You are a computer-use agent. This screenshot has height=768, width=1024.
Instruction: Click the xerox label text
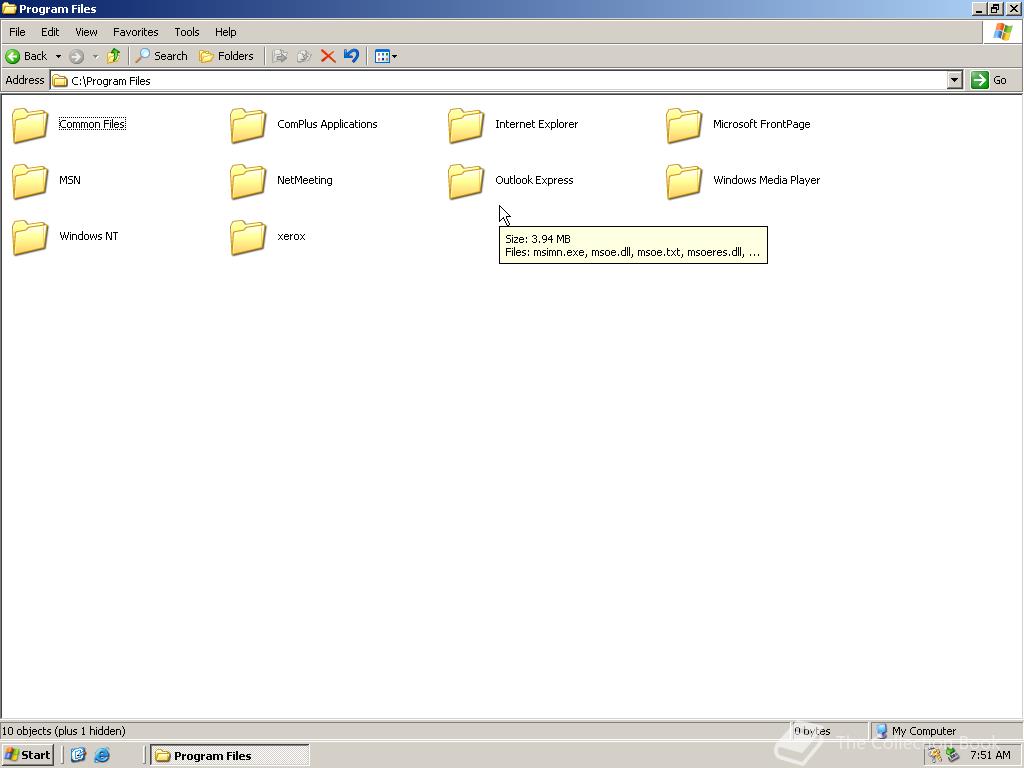tap(291, 236)
